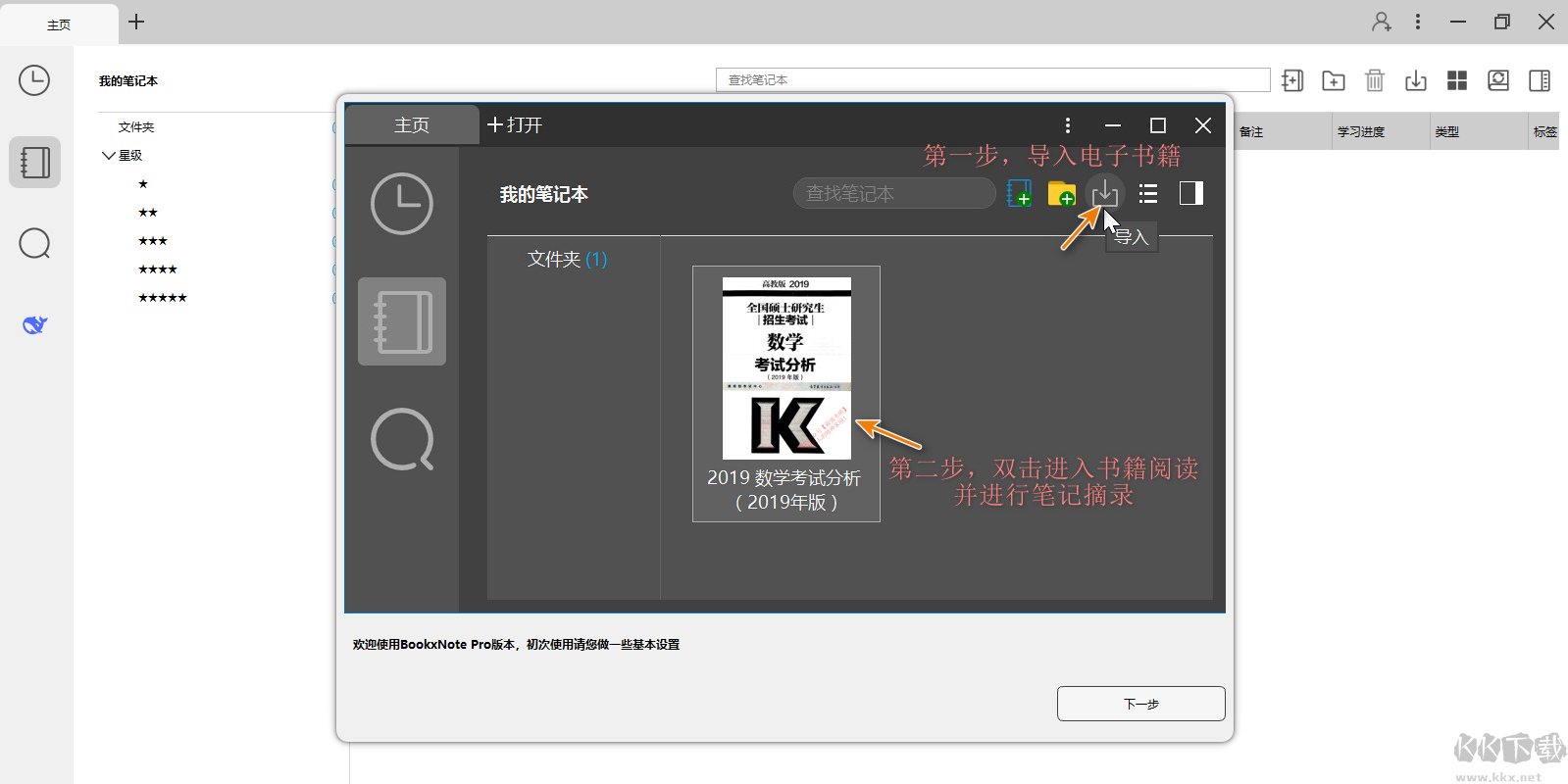Click the notebook icon in the tutorial image sidebar
The height and width of the screenshot is (784, 1568).
[x=402, y=321]
